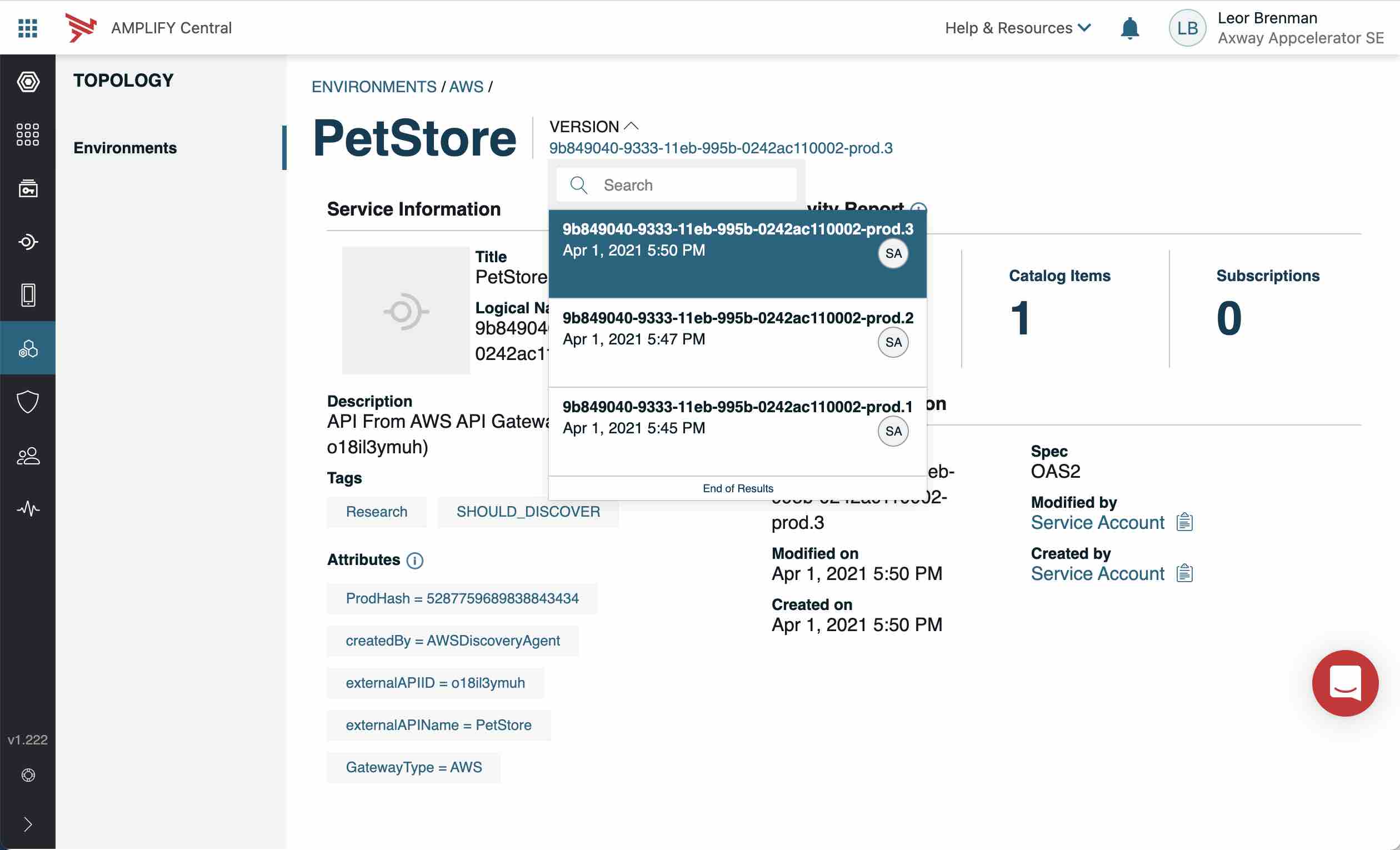Click the SHOULD_DISCOVER tag

click(x=528, y=511)
